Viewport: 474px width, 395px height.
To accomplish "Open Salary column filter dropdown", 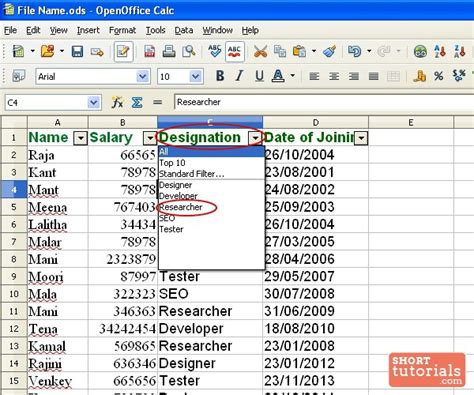I will click(x=150, y=138).
